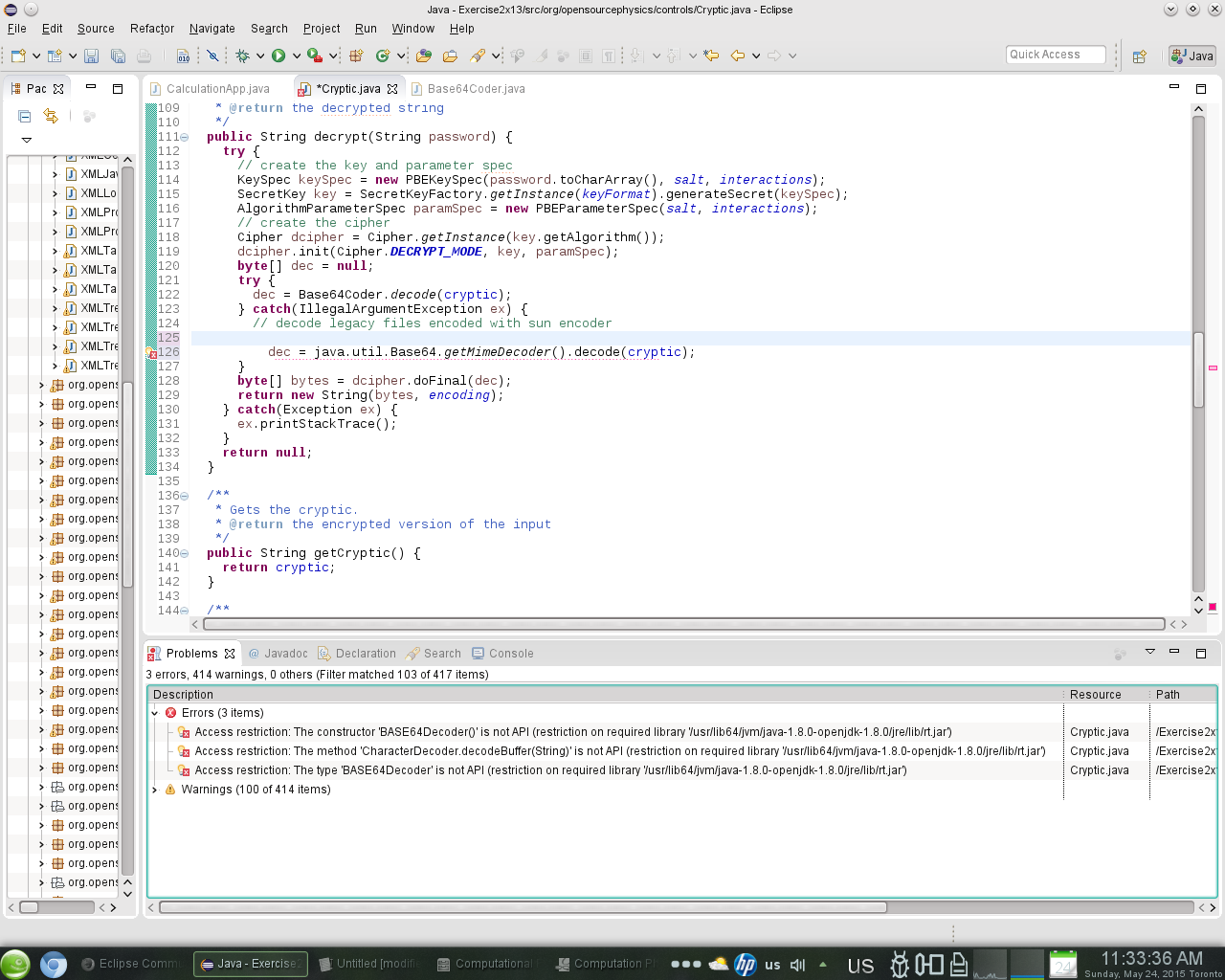Switch to the Base64Coder.java editor tab
The image size is (1225, 980).
point(476,89)
